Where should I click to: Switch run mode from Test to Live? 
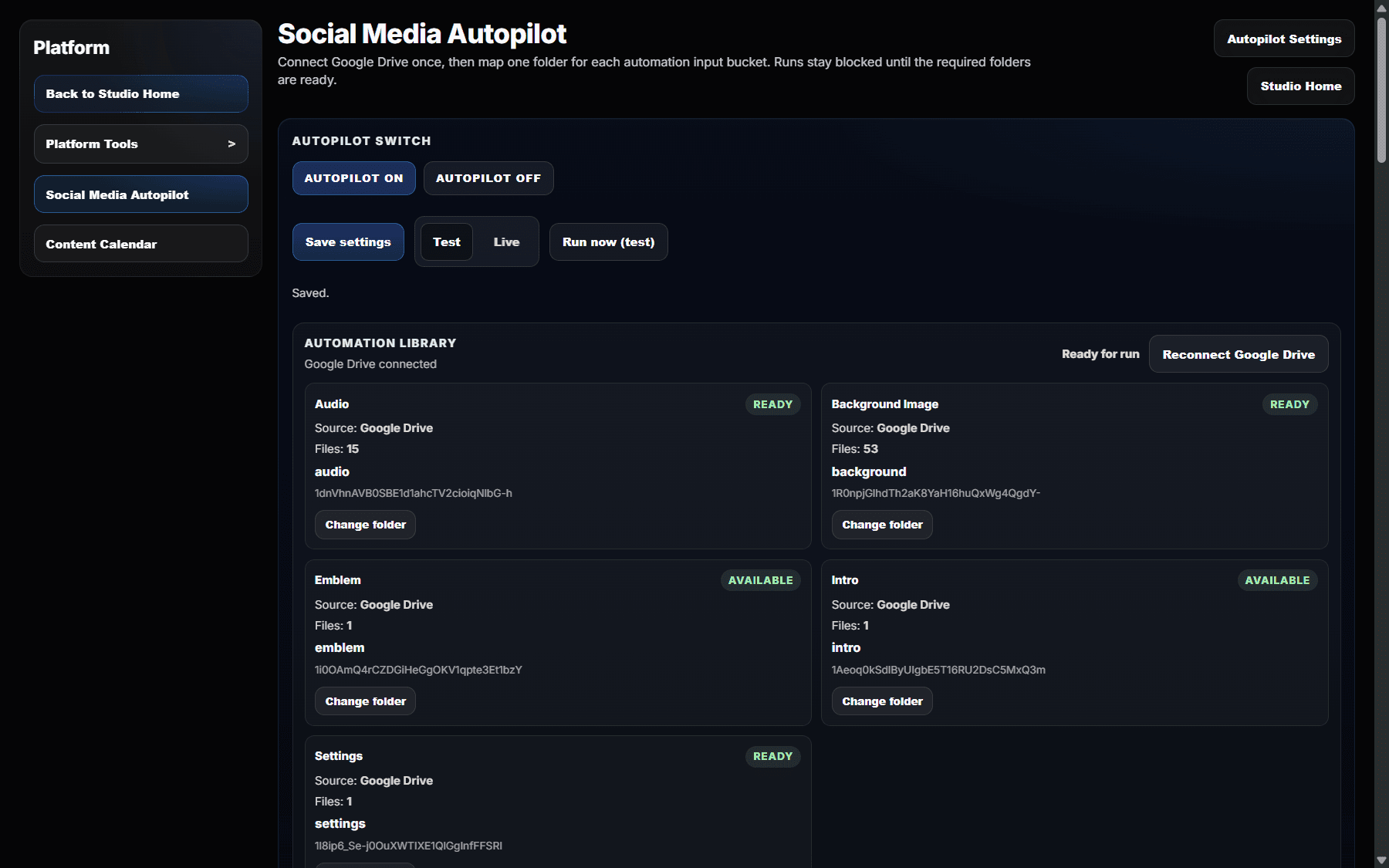506,241
